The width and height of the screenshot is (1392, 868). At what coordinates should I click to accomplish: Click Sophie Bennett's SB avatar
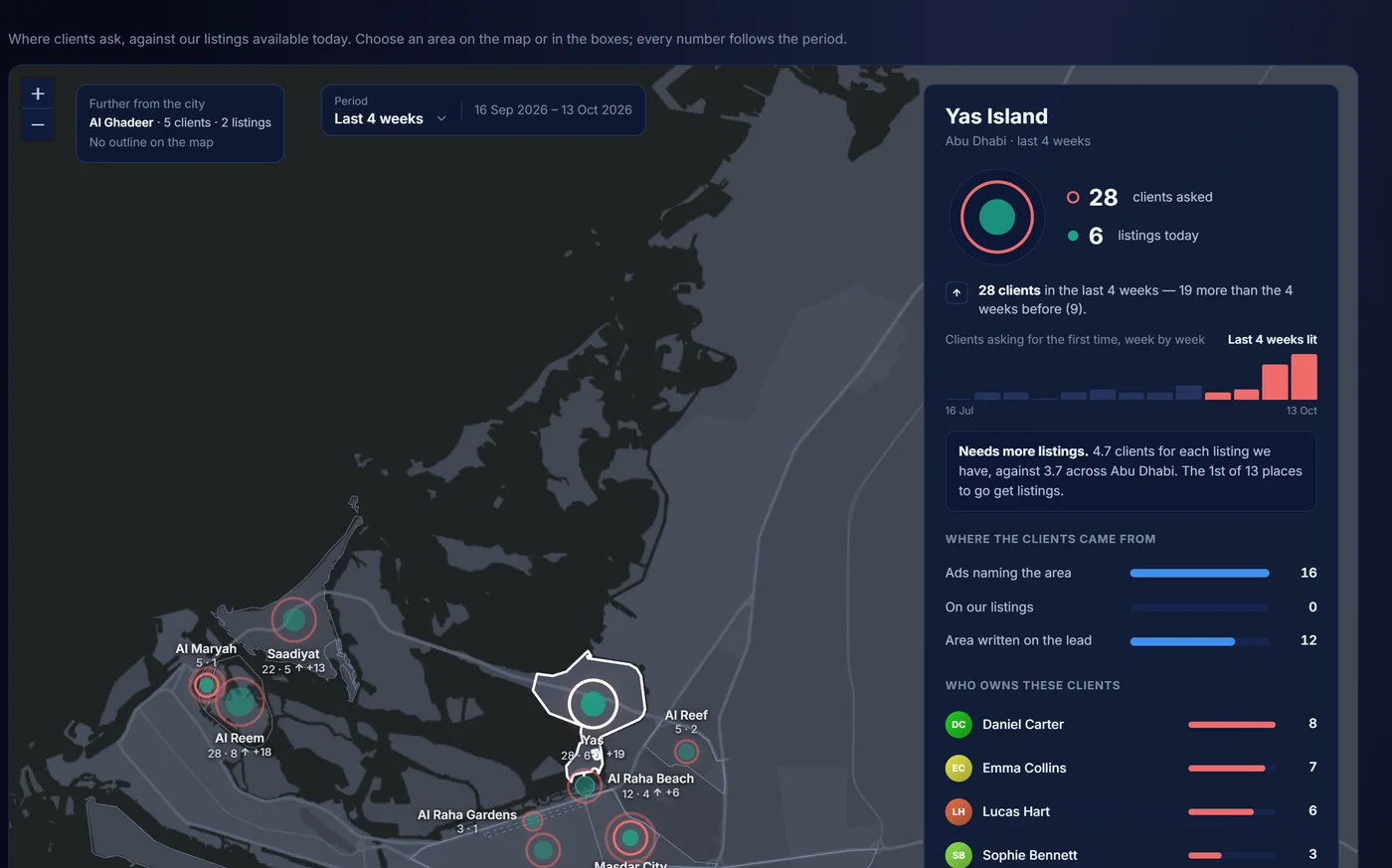[x=958, y=855]
